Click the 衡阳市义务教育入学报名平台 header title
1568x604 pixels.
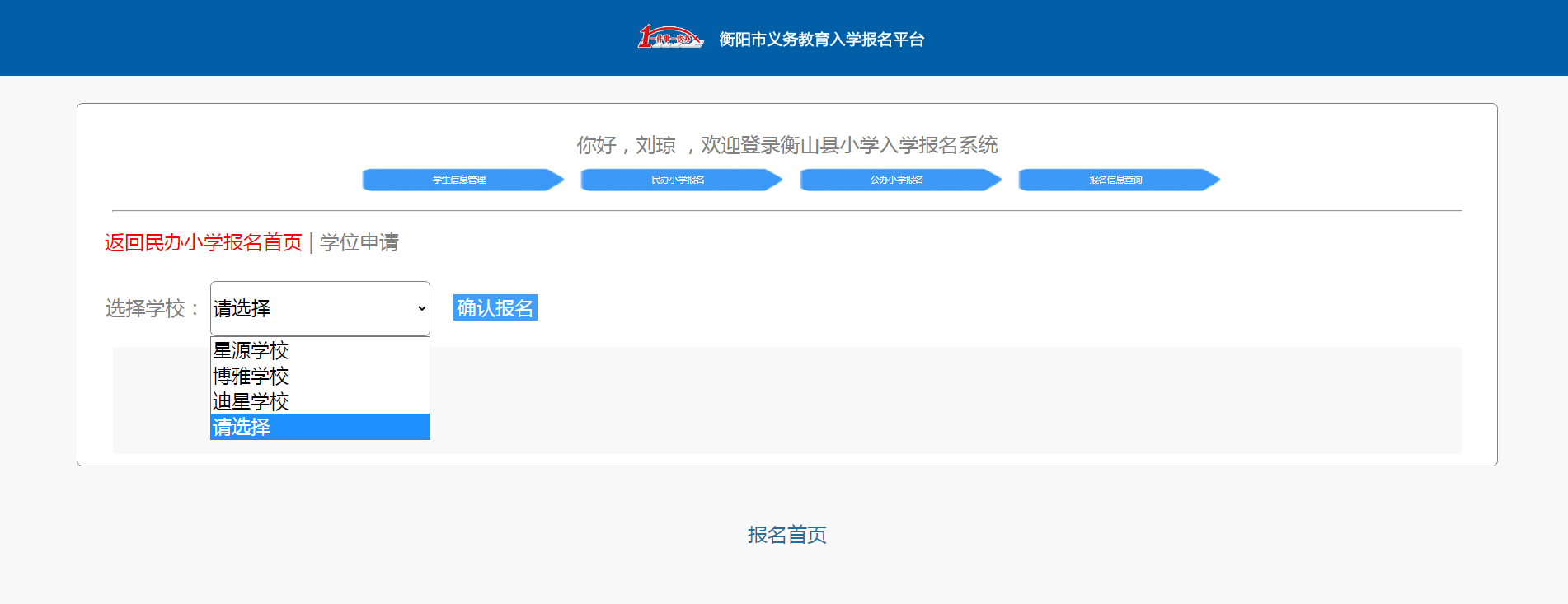[x=821, y=40]
